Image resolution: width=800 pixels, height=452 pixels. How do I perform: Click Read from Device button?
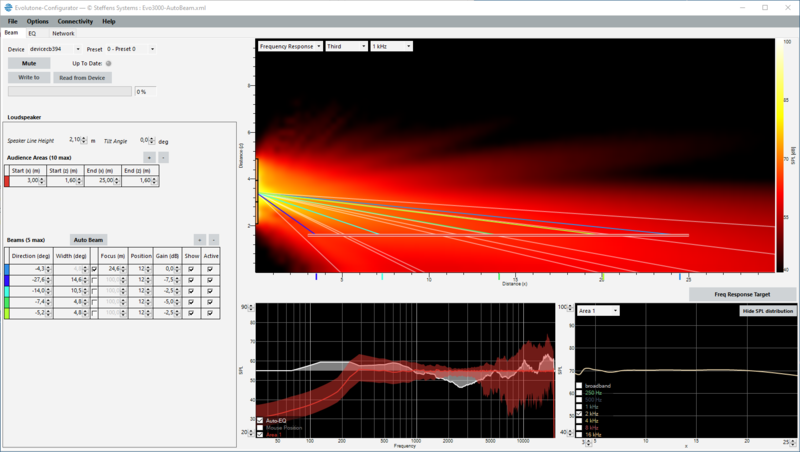click(x=82, y=78)
